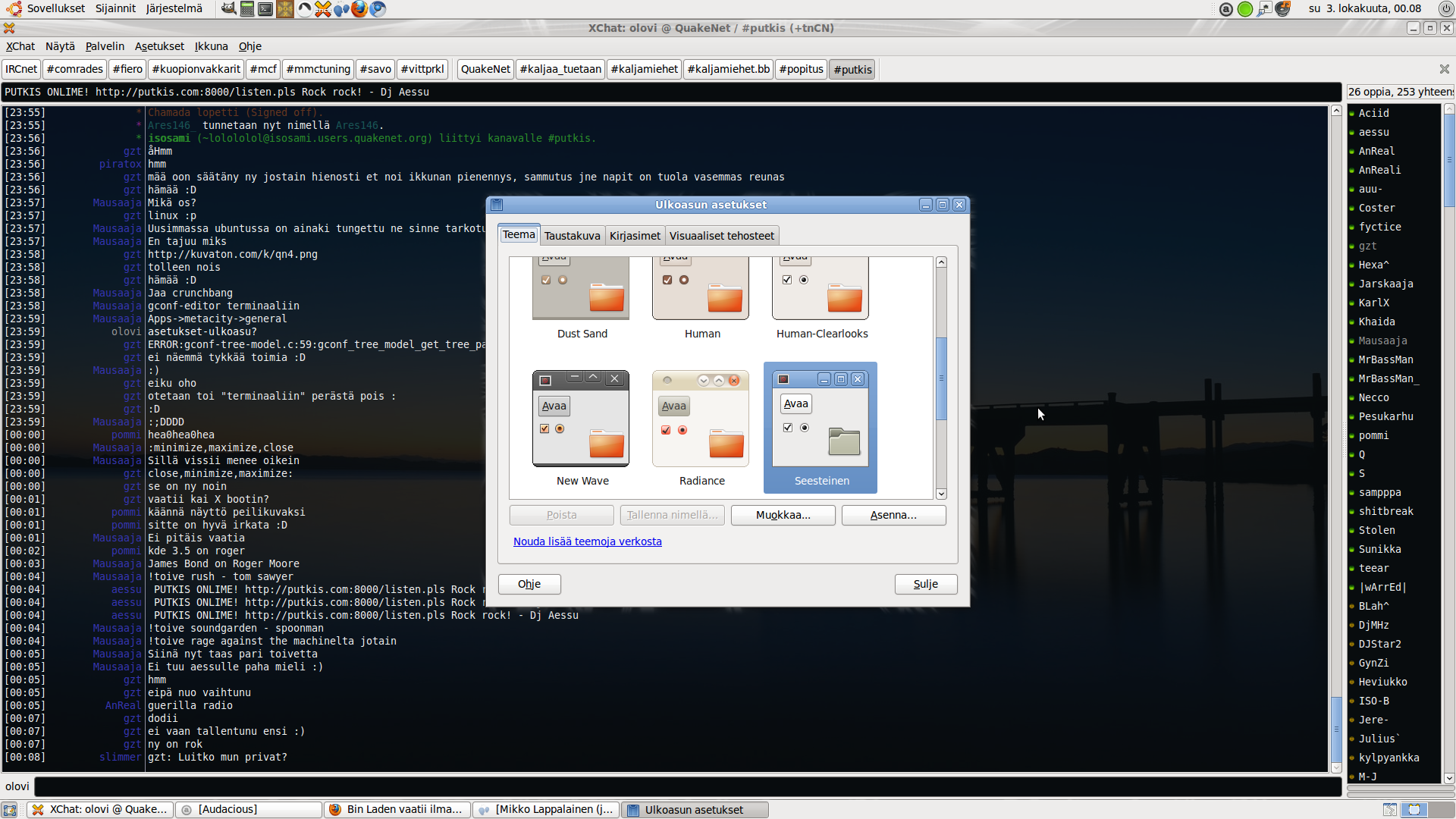Open the calculator launcher icon
Screen dimensions: 1456x819
247,8
